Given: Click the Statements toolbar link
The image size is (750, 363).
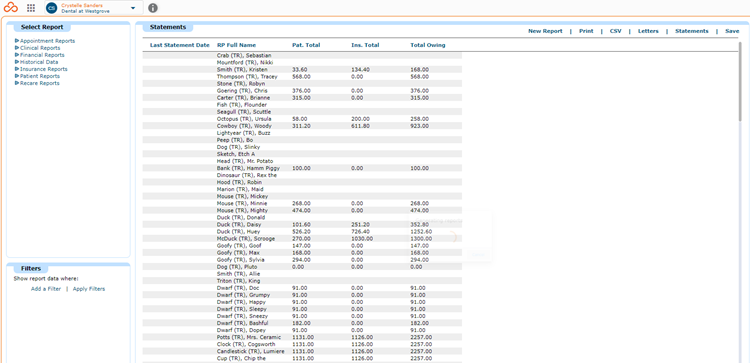Looking at the screenshot, I should 692,31.
